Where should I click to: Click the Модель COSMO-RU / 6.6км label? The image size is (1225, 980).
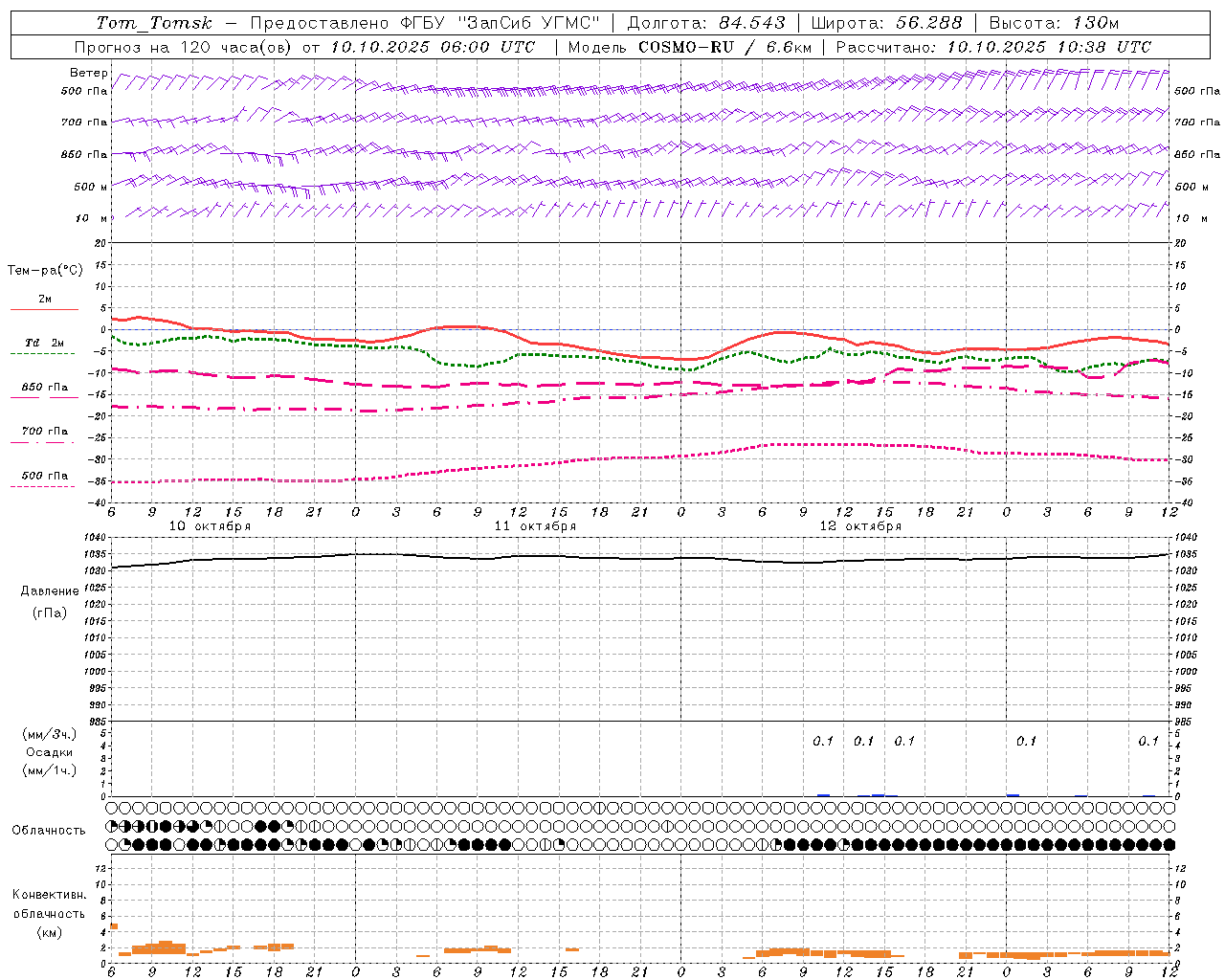tap(689, 47)
